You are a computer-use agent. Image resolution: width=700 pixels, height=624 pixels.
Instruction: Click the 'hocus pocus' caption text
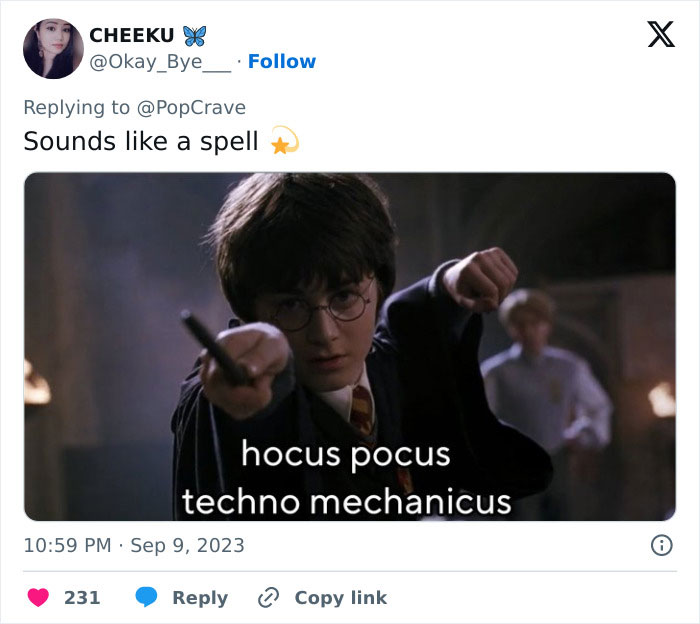click(346, 454)
